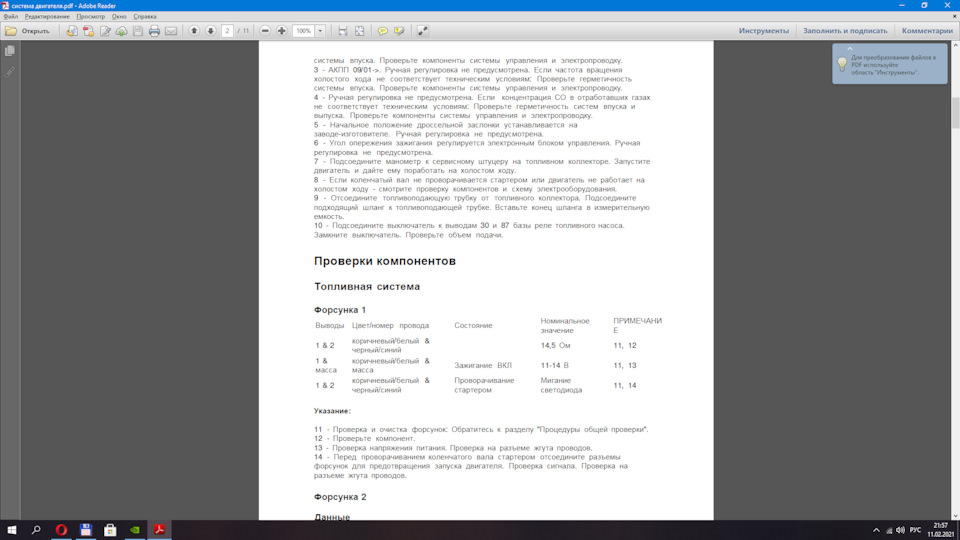Click the save file floppy icon

click(x=138, y=31)
